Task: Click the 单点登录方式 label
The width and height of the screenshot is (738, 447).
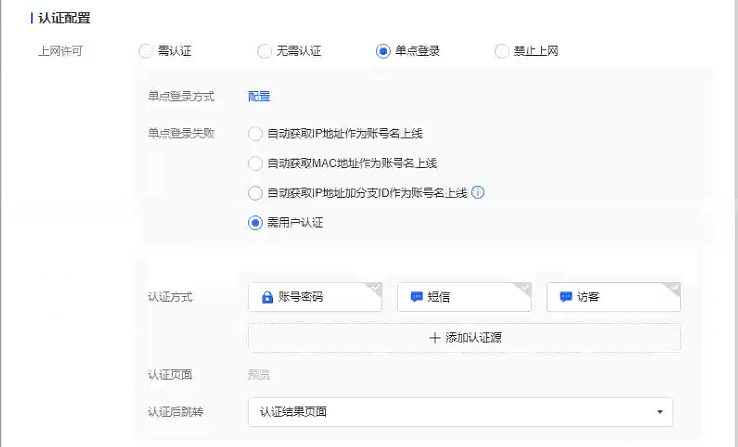Action: tap(181, 96)
